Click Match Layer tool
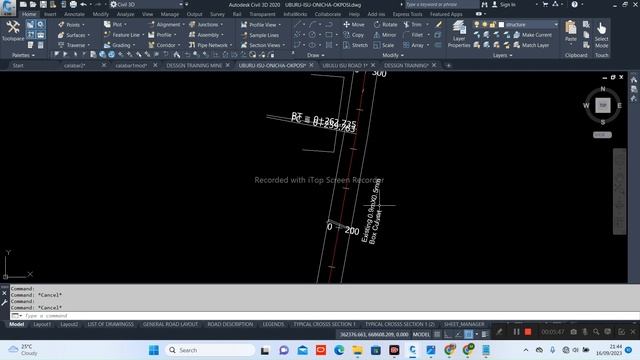Viewport: 640px width, 360px height. [531, 45]
